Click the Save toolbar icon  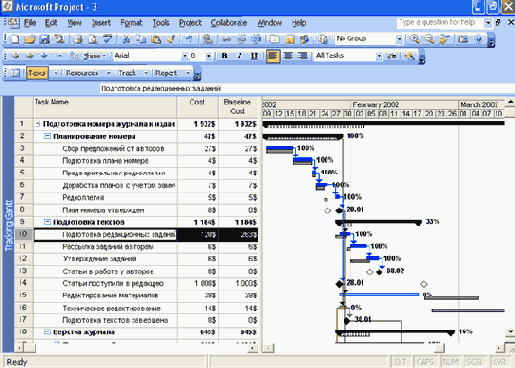pos(44,39)
